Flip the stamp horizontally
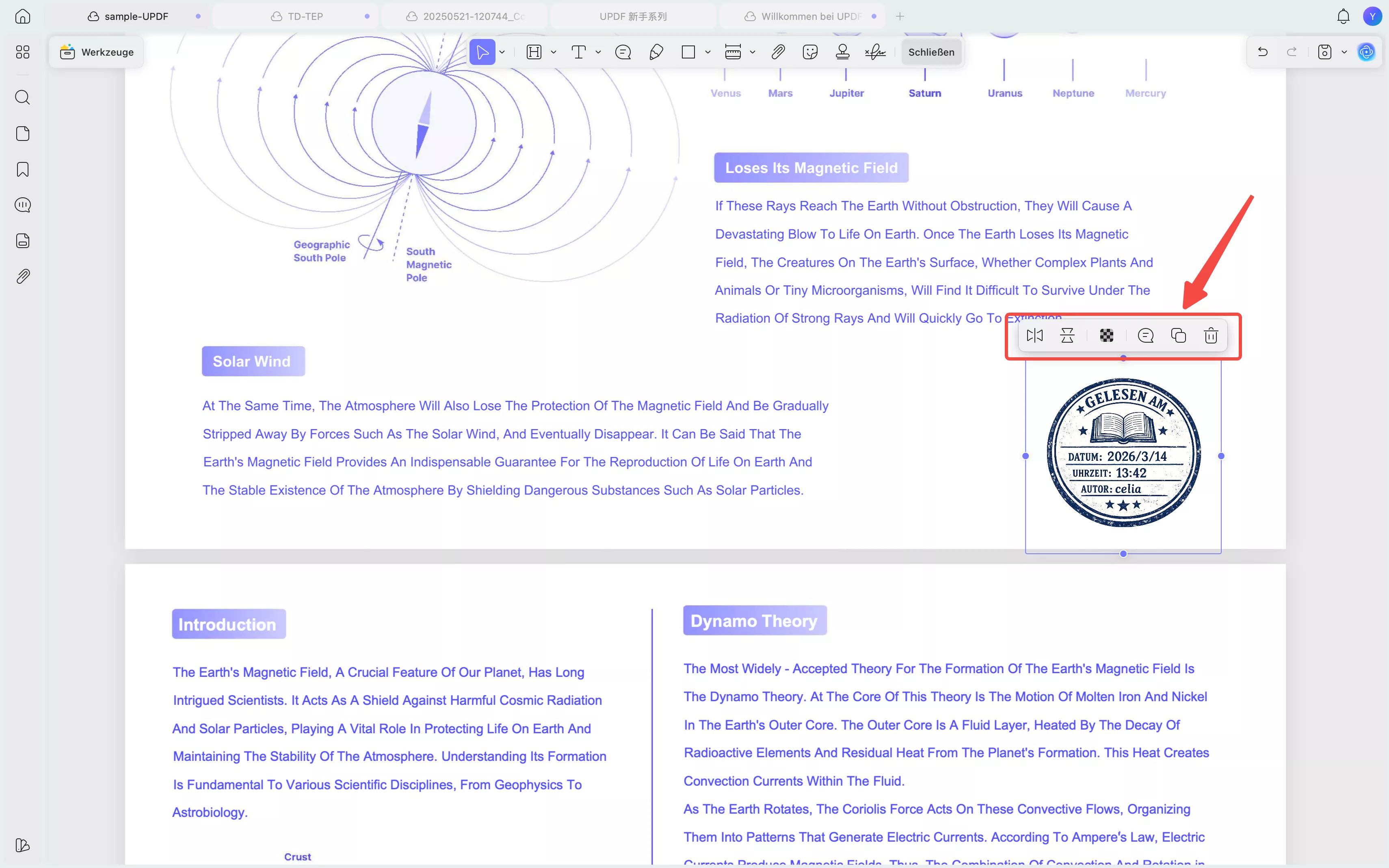 pos(1034,335)
